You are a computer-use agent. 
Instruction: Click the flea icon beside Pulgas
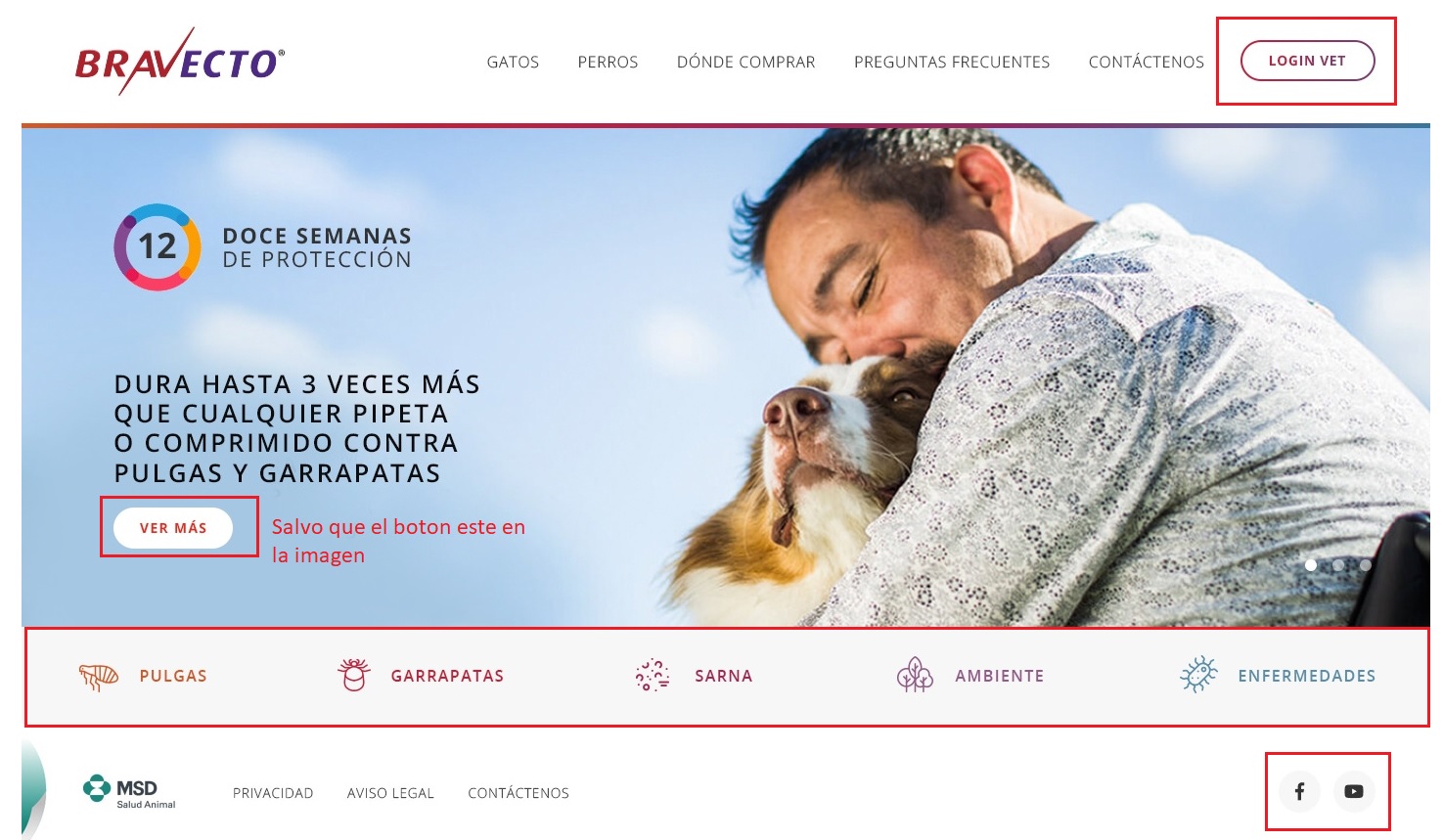99,676
